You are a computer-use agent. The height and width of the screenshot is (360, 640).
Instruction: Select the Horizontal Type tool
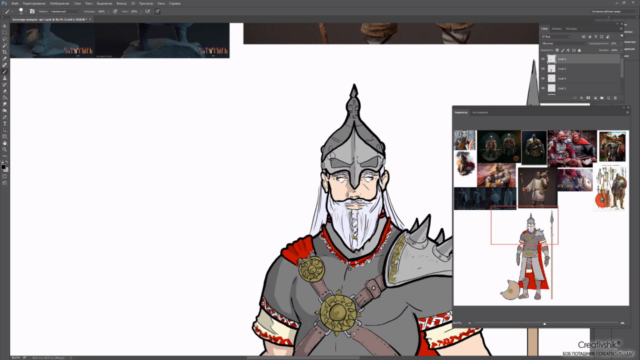pyautogui.click(x=4, y=124)
